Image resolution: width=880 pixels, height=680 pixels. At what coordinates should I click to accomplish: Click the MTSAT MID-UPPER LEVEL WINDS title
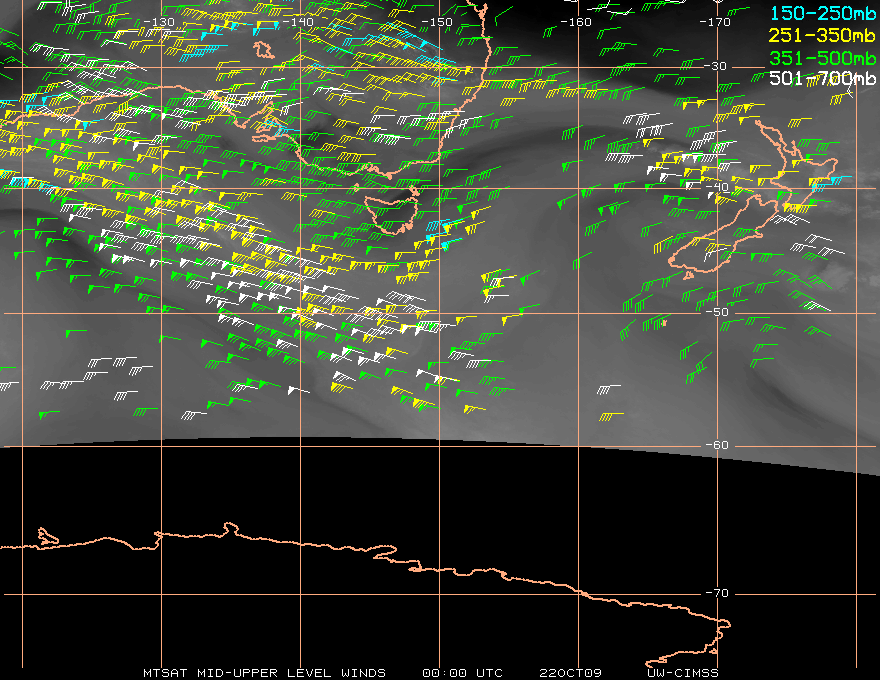click(x=264, y=673)
